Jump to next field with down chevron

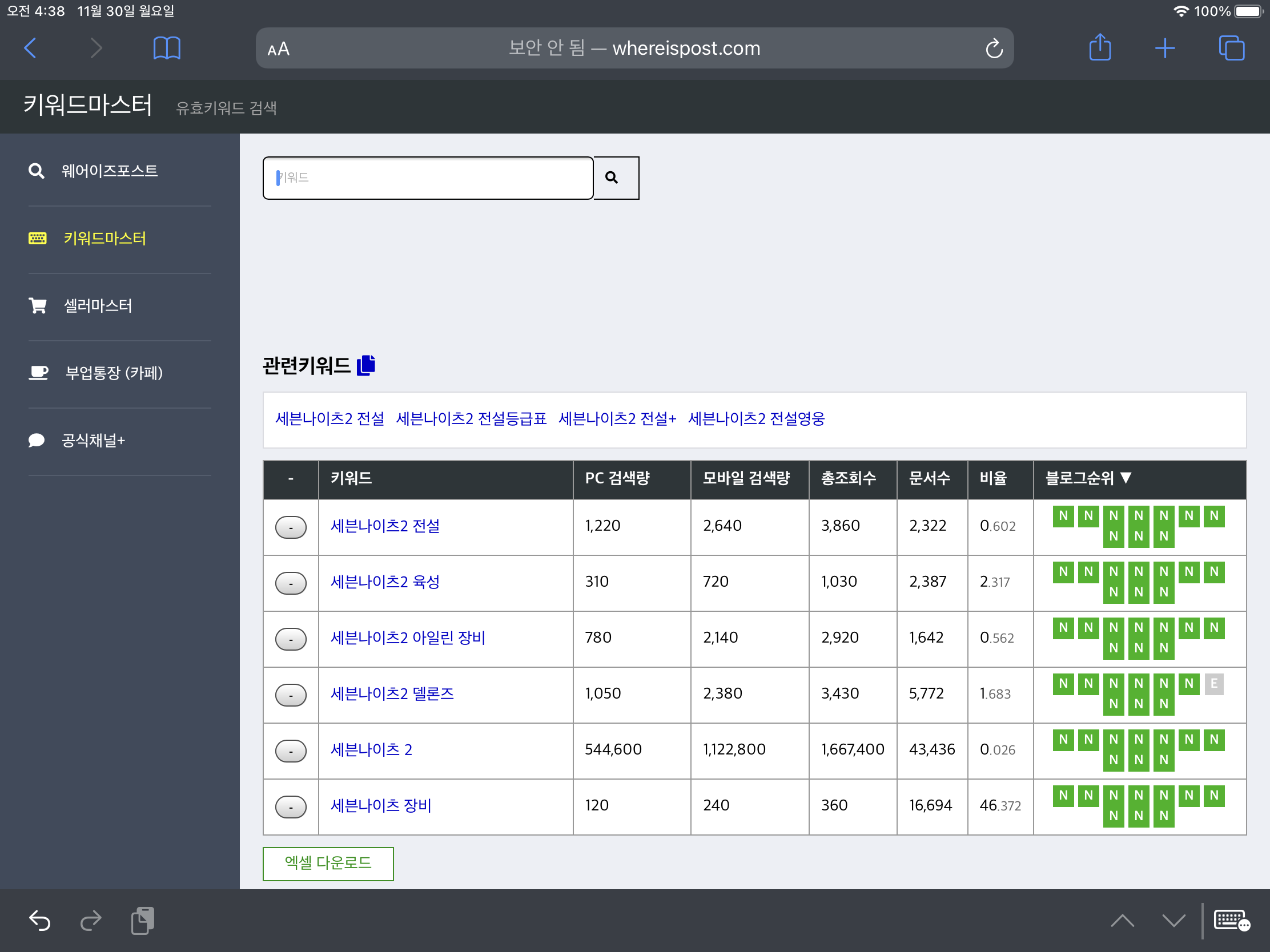pos(1173,921)
